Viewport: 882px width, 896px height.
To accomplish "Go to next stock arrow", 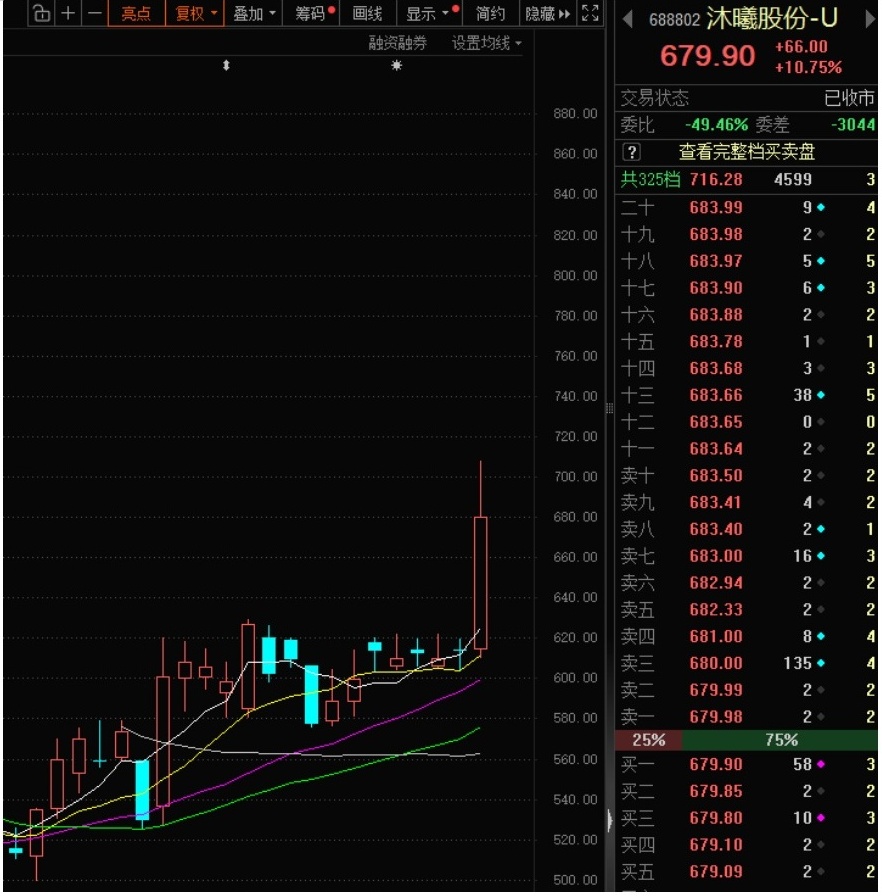I will tap(870, 20).
